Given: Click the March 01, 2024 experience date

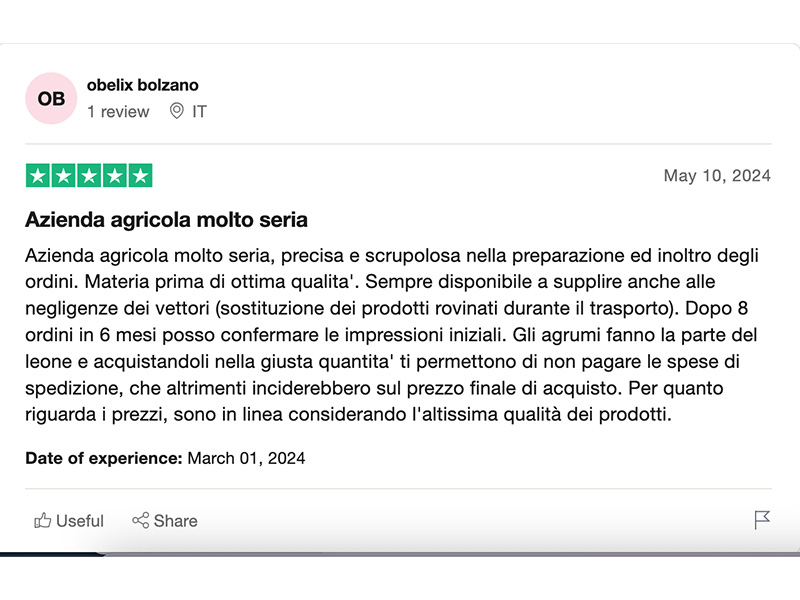Looking at the screenshot, I should point(246,459).
